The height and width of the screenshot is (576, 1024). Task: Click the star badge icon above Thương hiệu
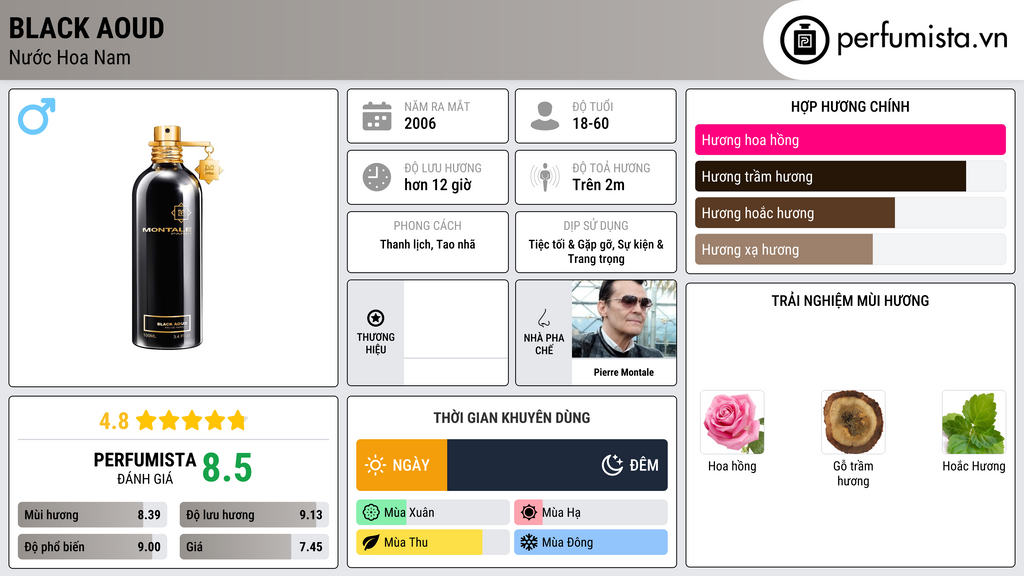pyautogui.click(x=376, y=318)
